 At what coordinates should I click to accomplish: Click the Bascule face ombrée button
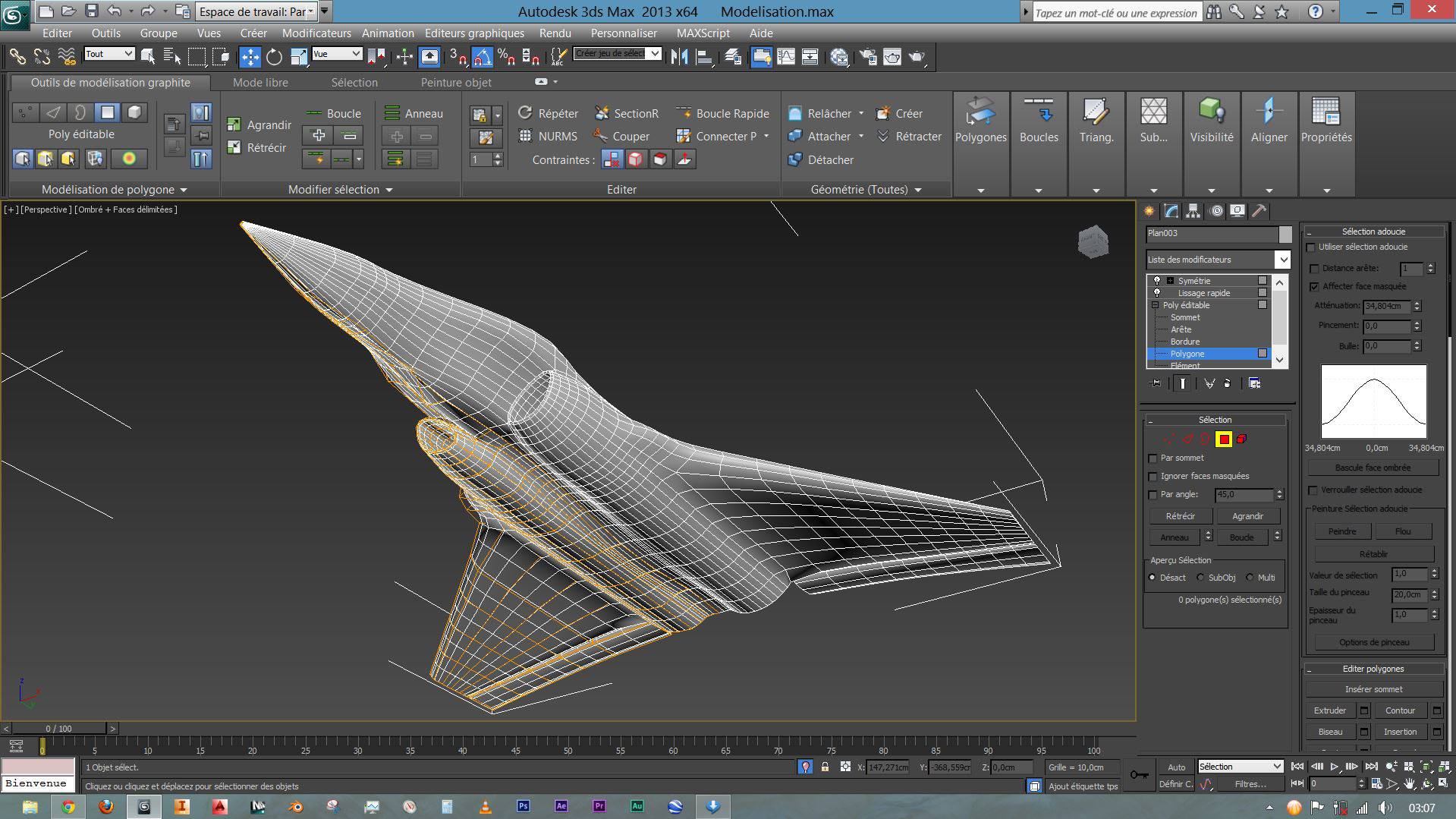1373,468
